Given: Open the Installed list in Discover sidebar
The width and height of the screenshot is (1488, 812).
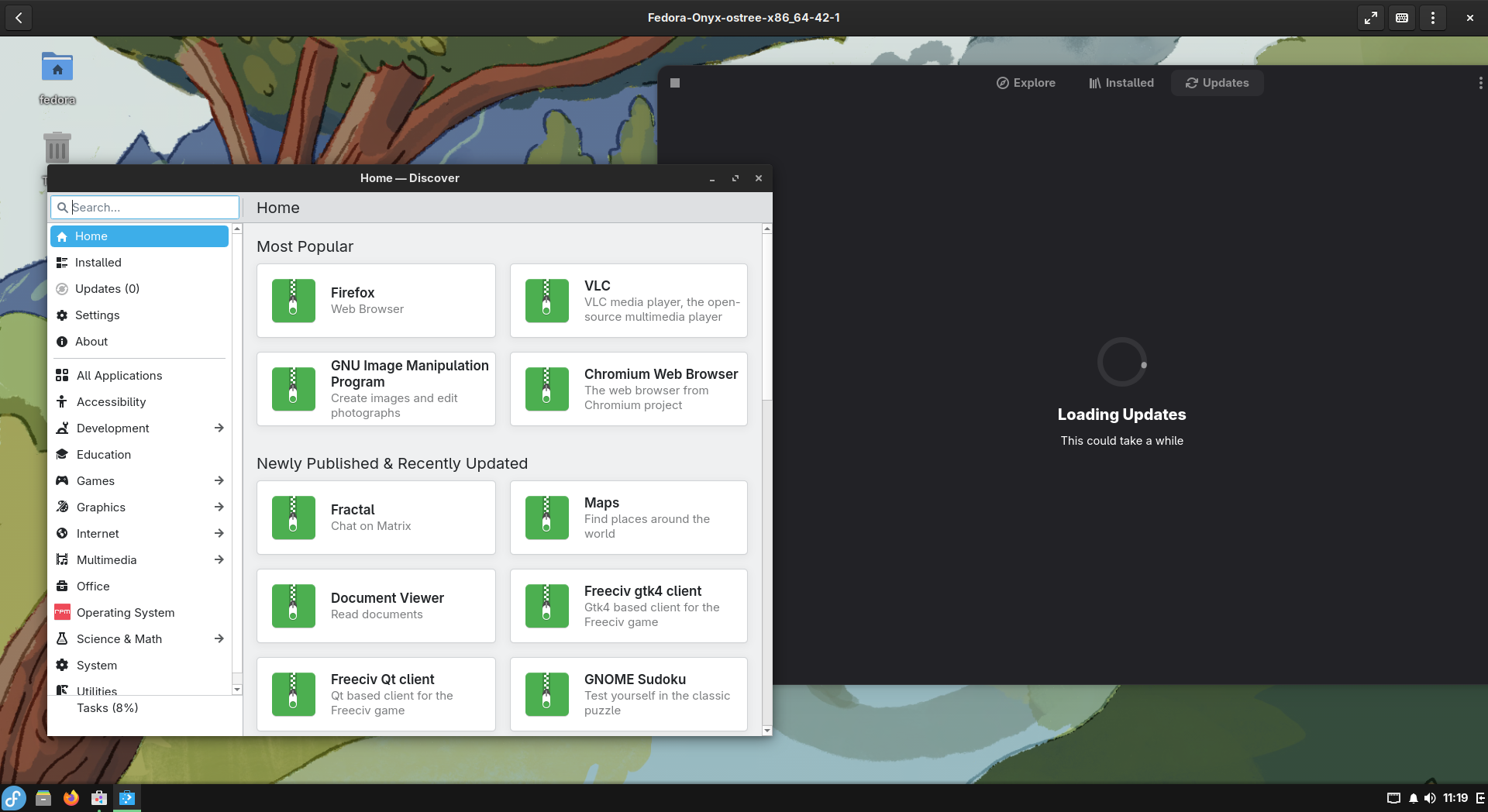Looking at the screenshot, I should point(139,263).
